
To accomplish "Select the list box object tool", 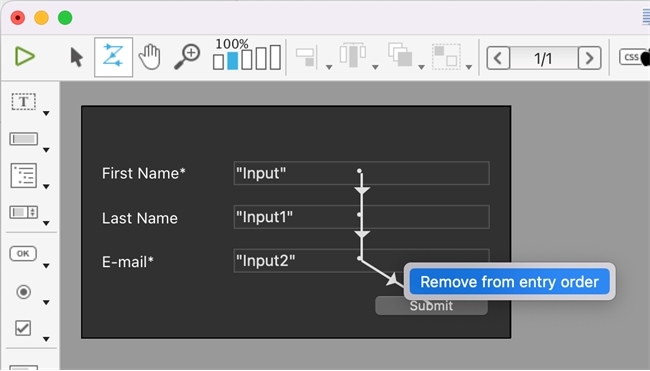I will coord(24,176).
